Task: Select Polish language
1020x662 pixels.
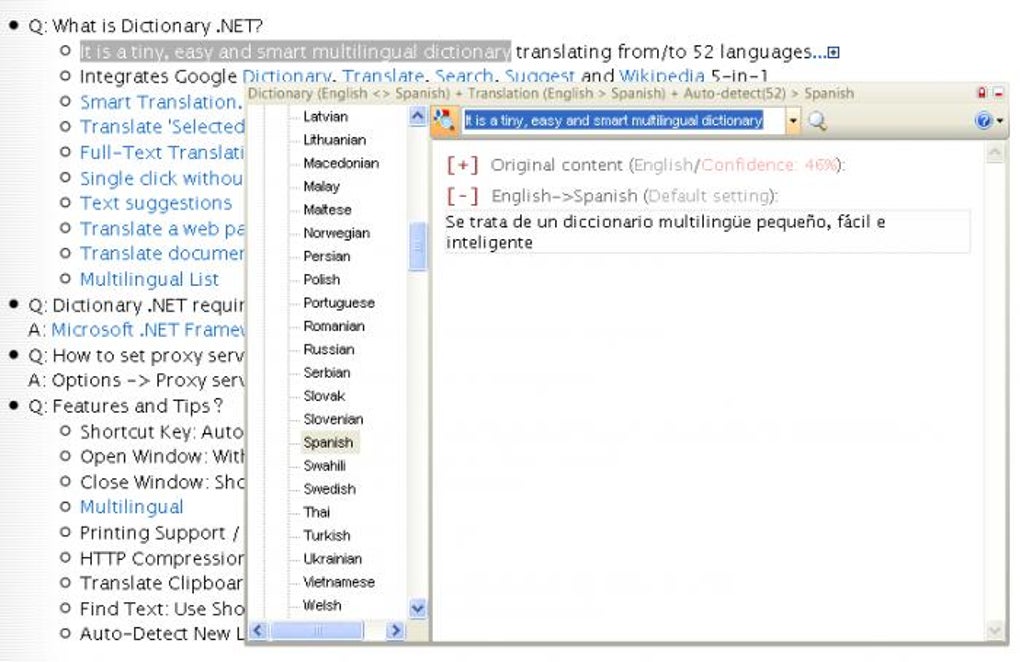Action: [321, 280]
